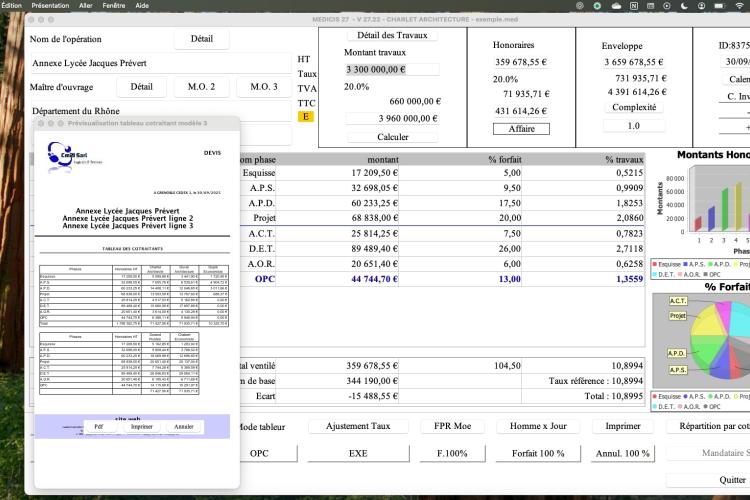Click the cloud icon in the menu bar
The height and width of the screenshot is (500, 750).
point(616,6)
